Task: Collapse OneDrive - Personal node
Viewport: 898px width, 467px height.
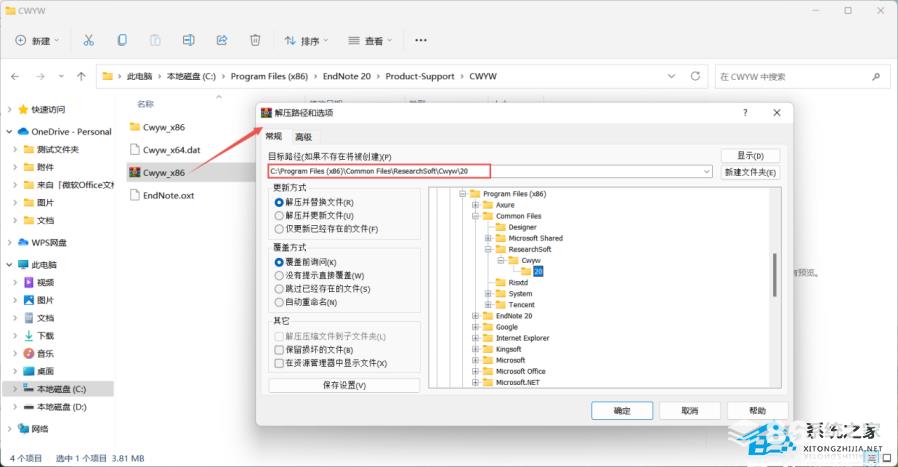Action: (9, 132)
